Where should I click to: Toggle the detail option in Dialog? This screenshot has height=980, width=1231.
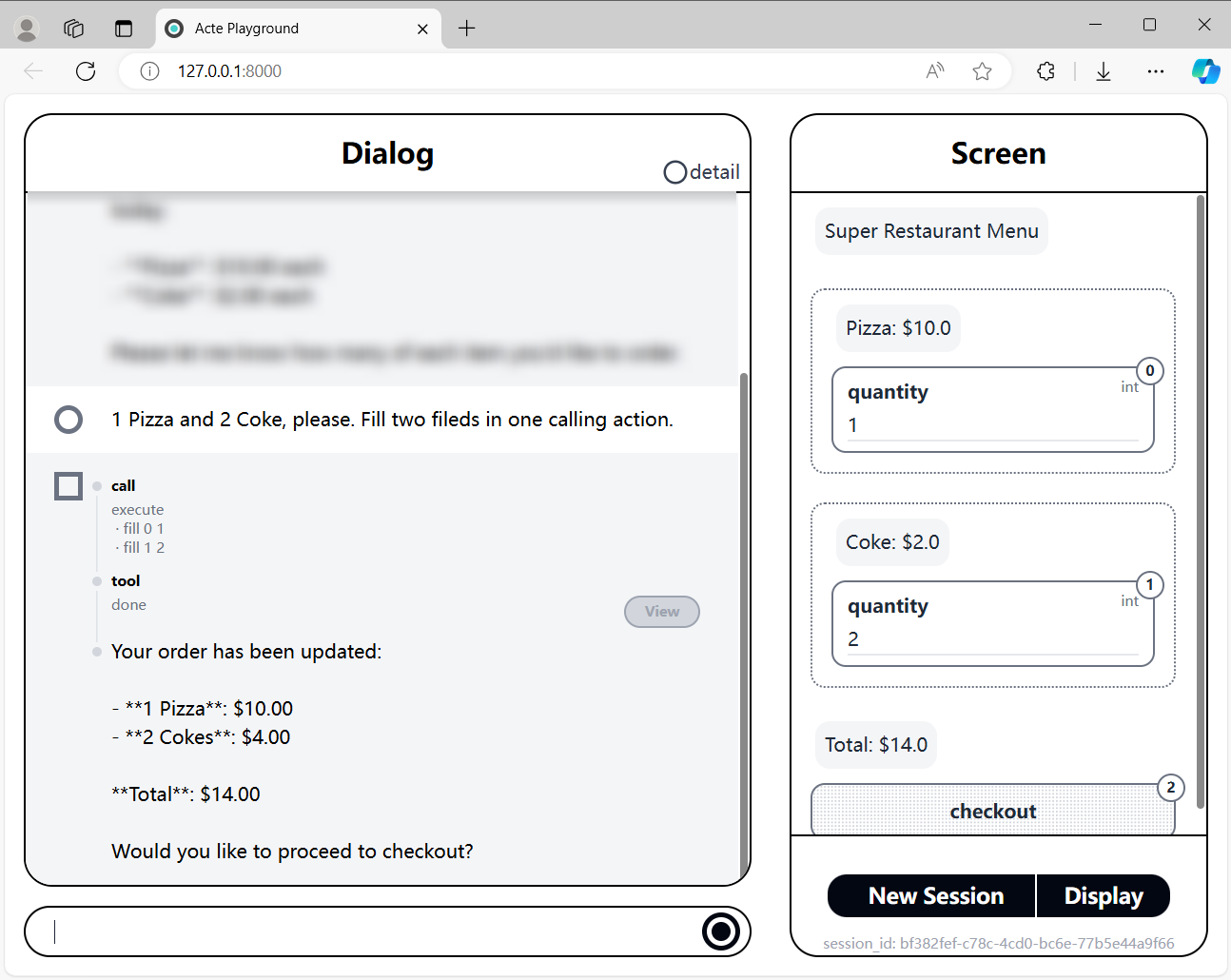coord(675,172)
